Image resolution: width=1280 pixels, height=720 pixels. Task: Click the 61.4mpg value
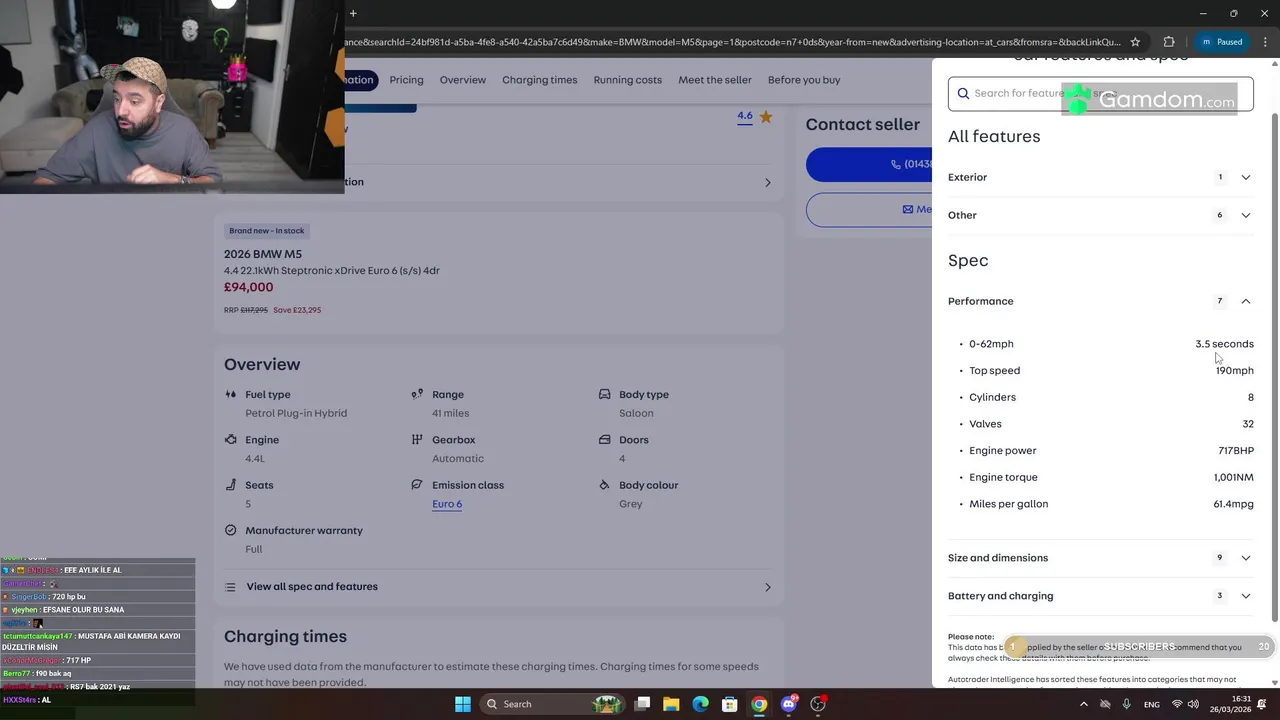1233,504
